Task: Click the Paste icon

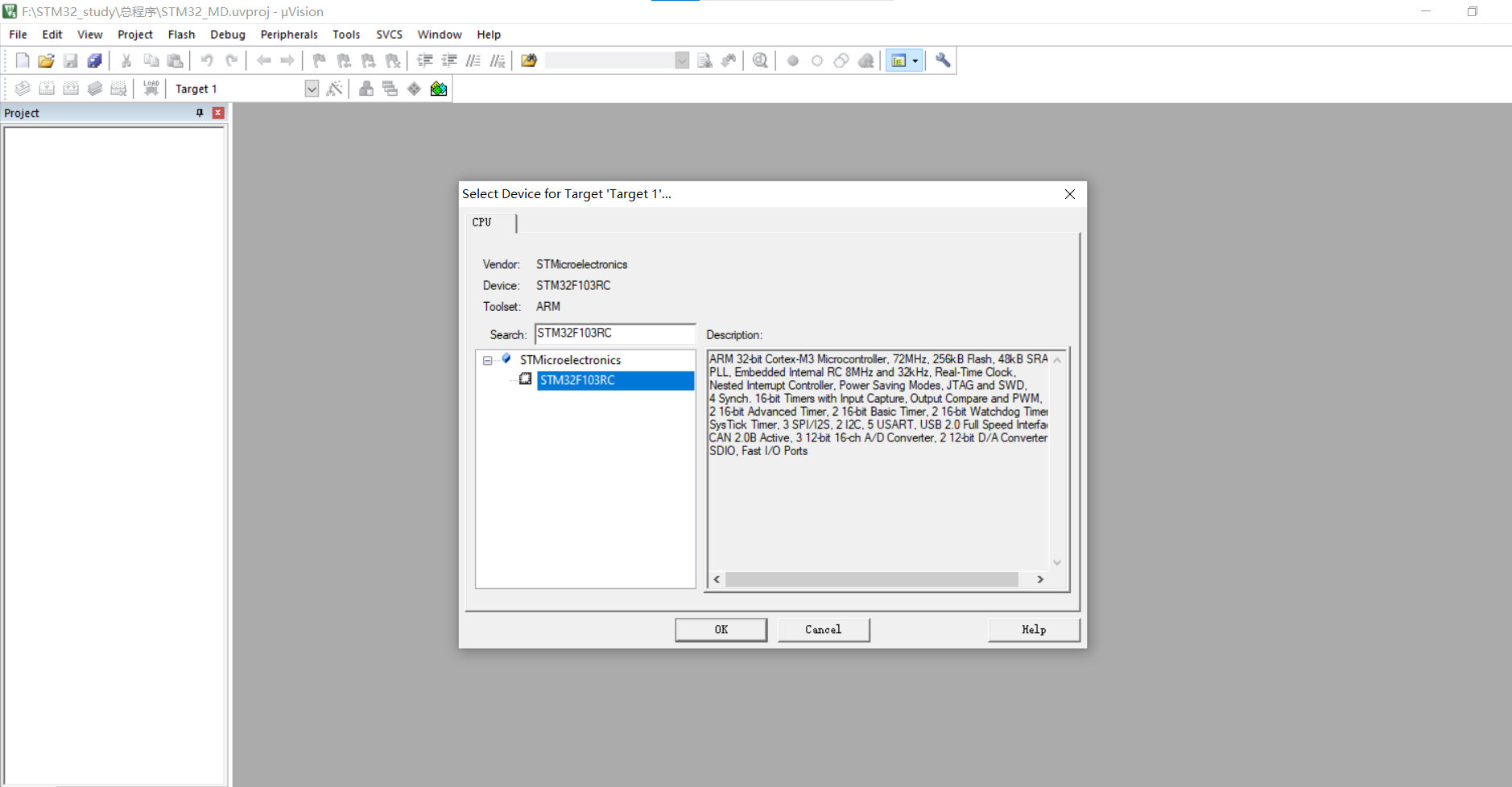Action: [x=175, y=60]
